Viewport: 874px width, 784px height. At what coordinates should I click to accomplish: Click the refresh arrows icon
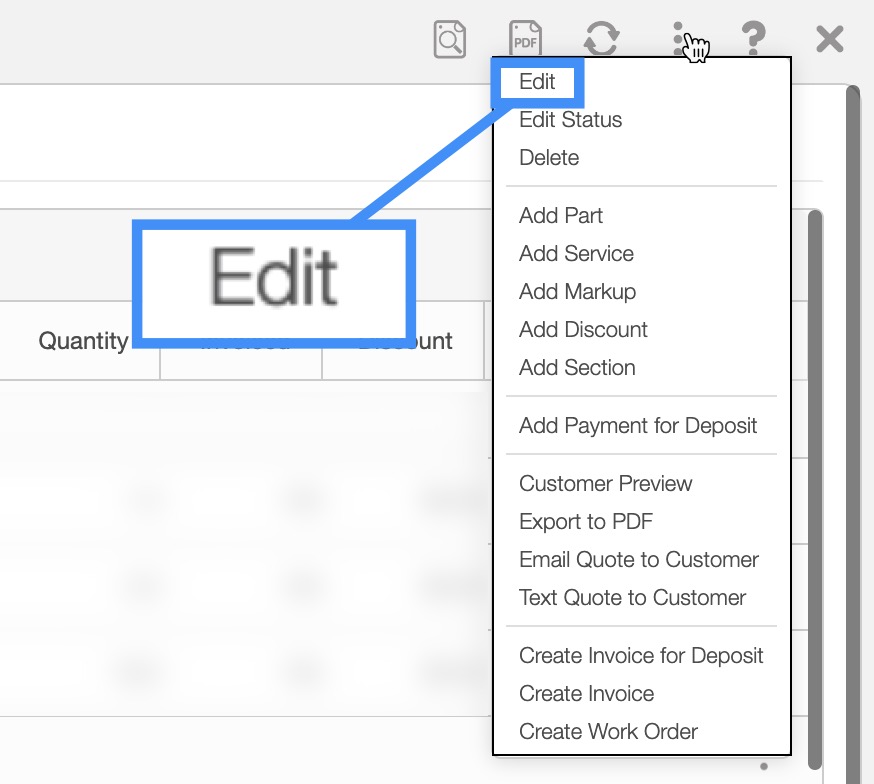[601, 39]
